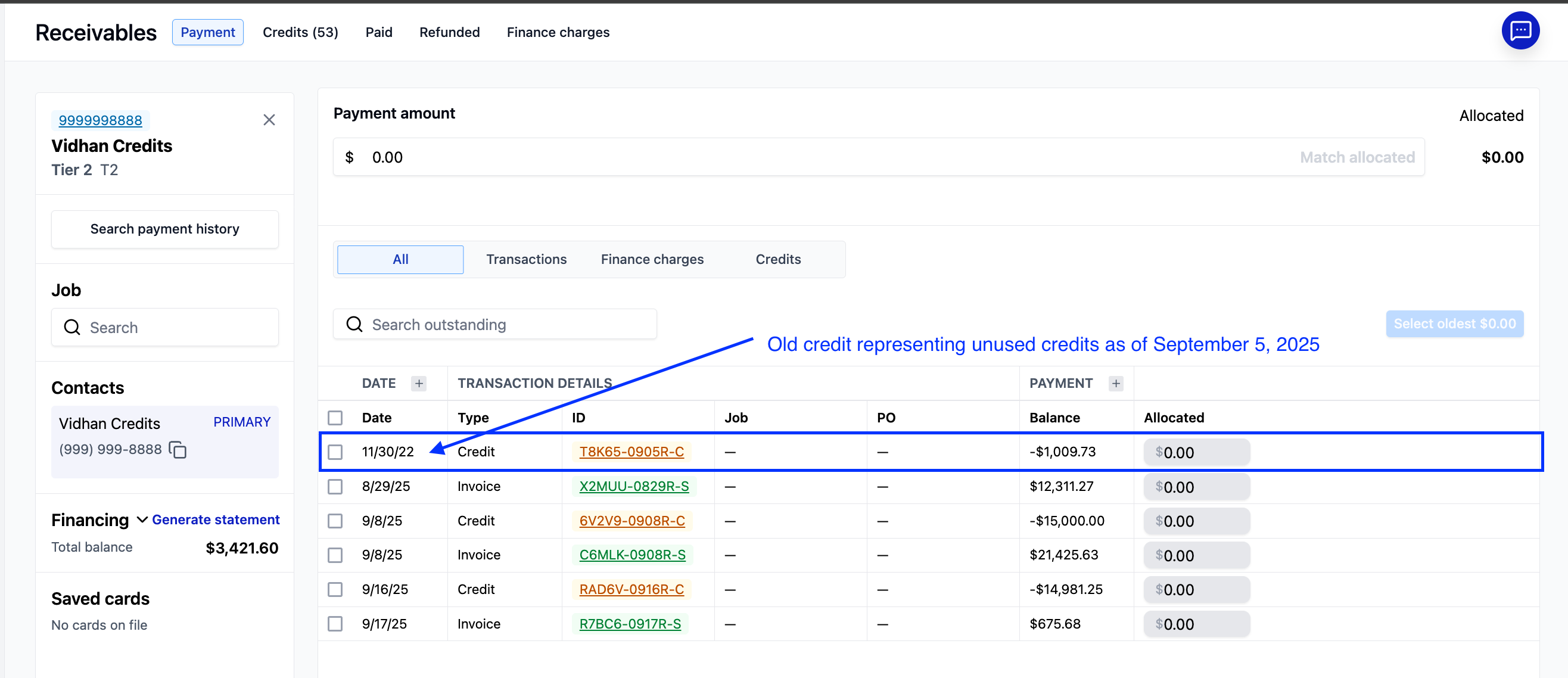Select checkbox for invoice X2MUU-0829R-S
The image size is (1568, 678).
(x=335, y=486)
